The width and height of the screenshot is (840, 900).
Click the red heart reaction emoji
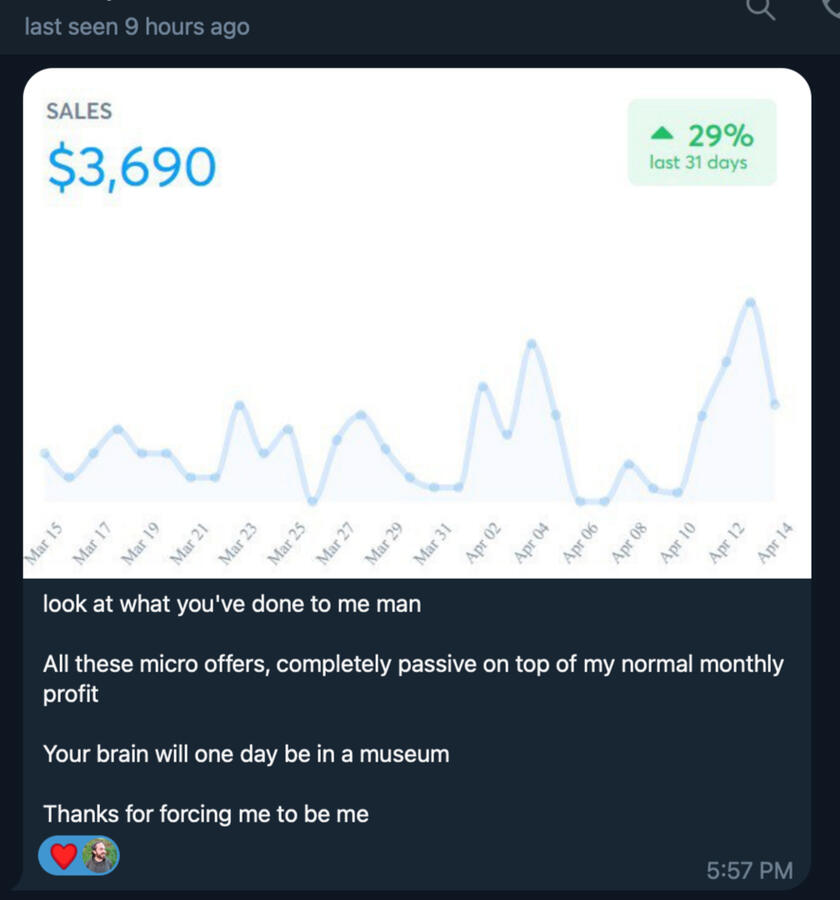coord(63,856)
